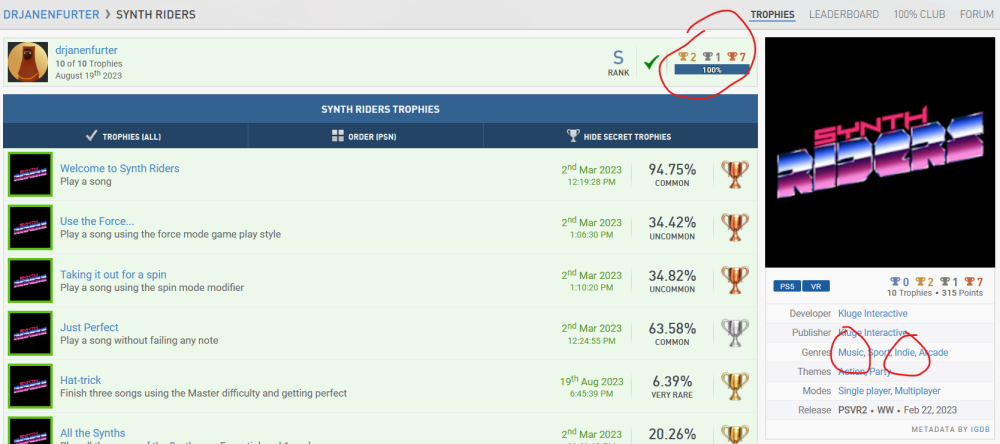The width and height of the screenshot is (1000, 444).
Task: Click the green completion checkmark icon
Action: 651,63
